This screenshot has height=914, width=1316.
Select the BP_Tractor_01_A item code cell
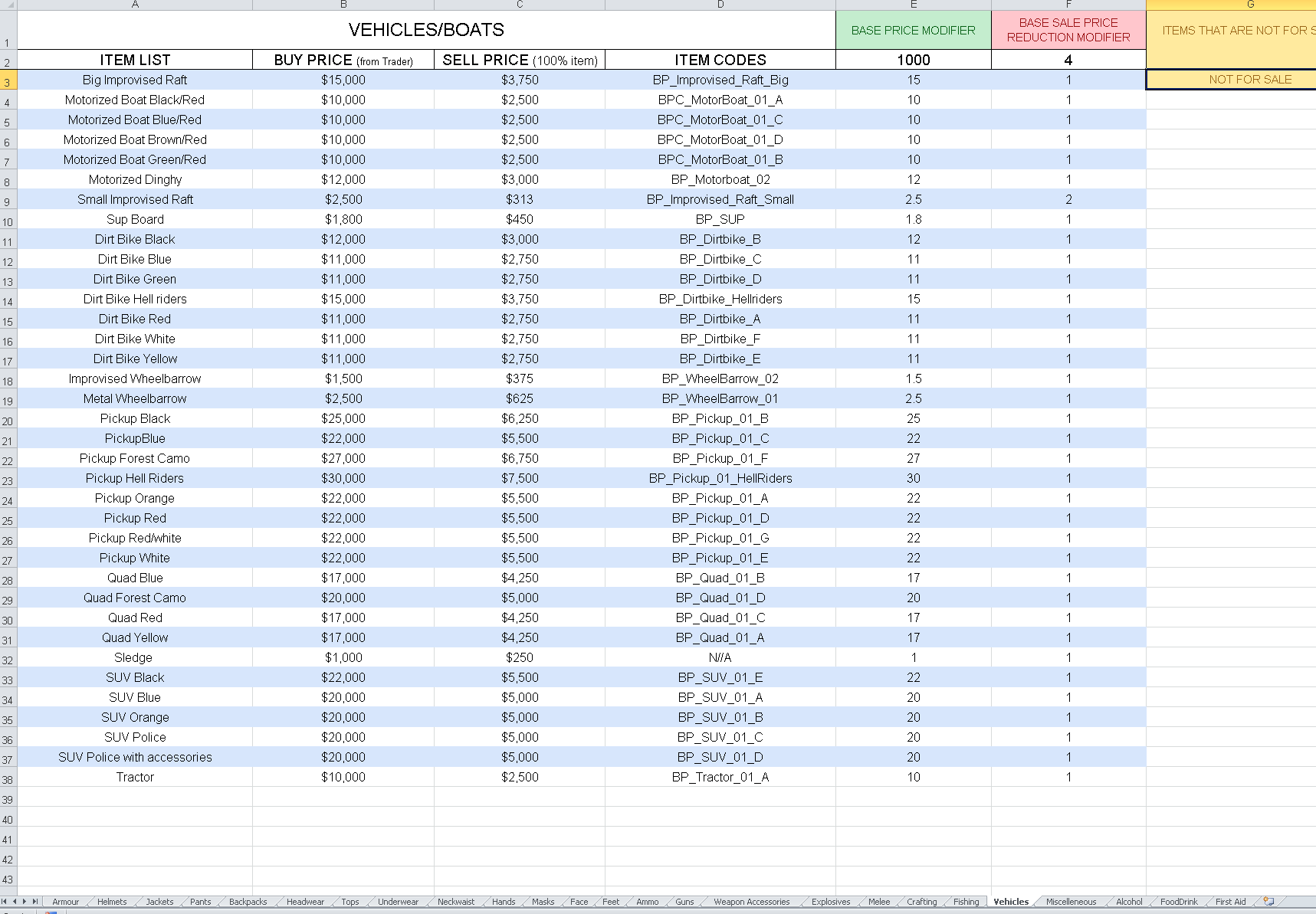point(720,777)
